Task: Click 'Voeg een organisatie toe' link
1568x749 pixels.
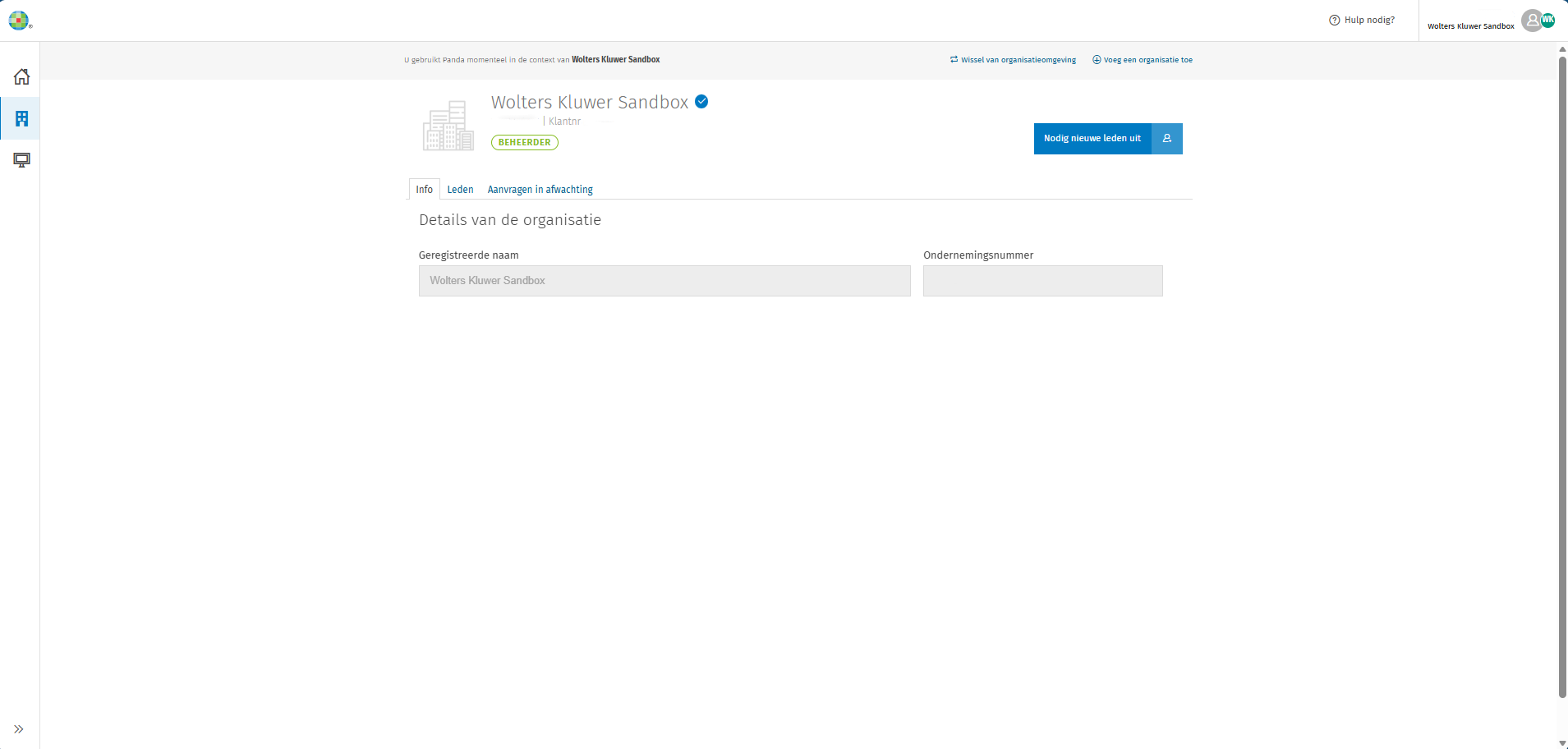Action: (x=1143, y=60)
